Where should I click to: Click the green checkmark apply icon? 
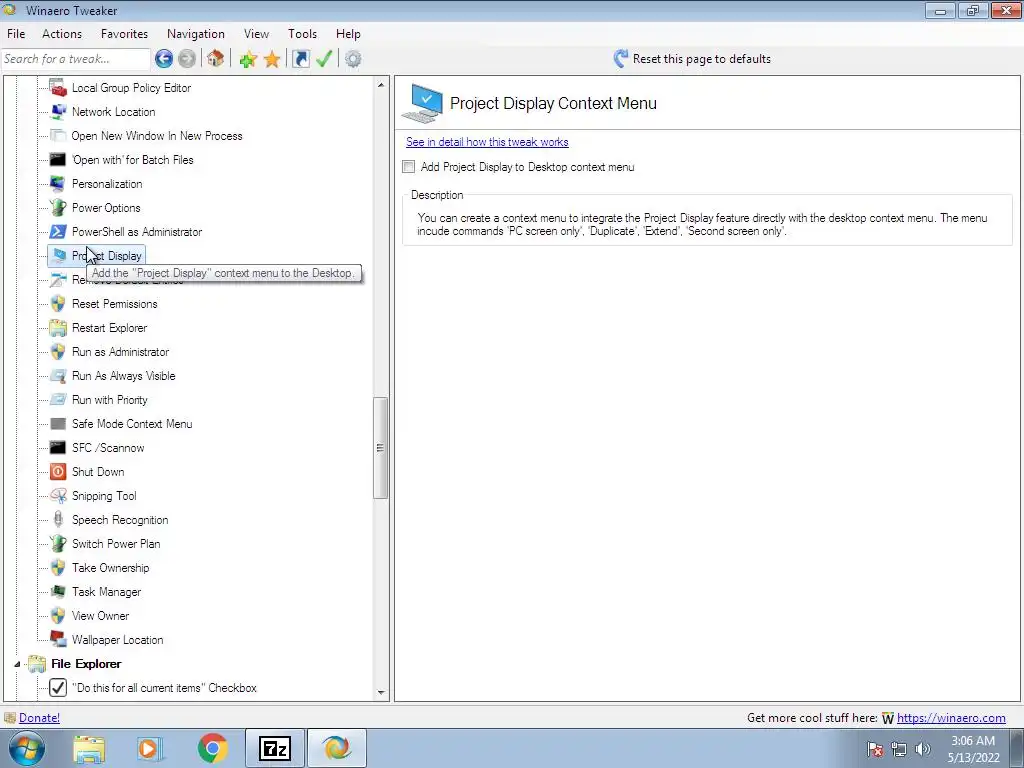(325, 59)
